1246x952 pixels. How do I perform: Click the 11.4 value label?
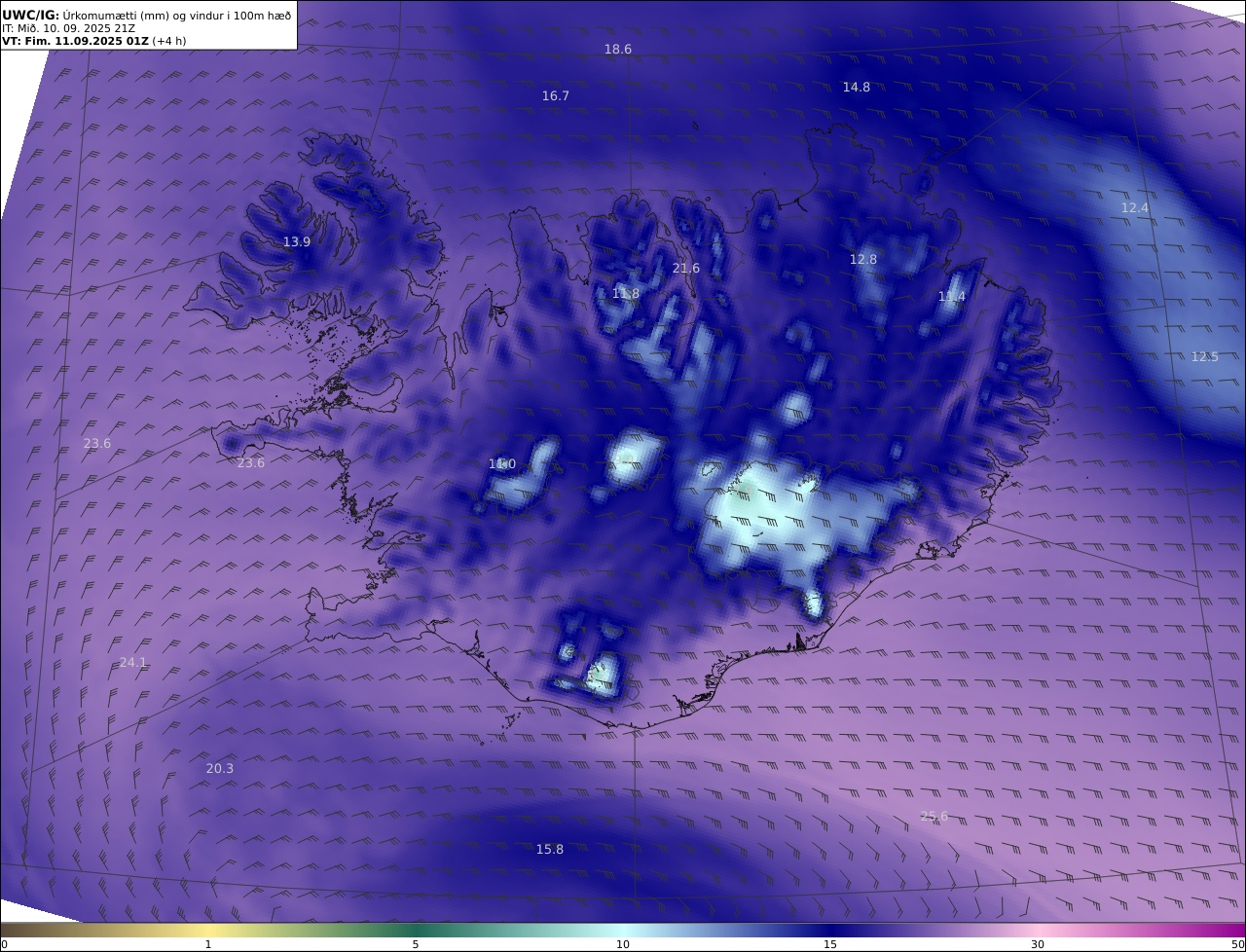pyautogui.click(x=952, y=297)
